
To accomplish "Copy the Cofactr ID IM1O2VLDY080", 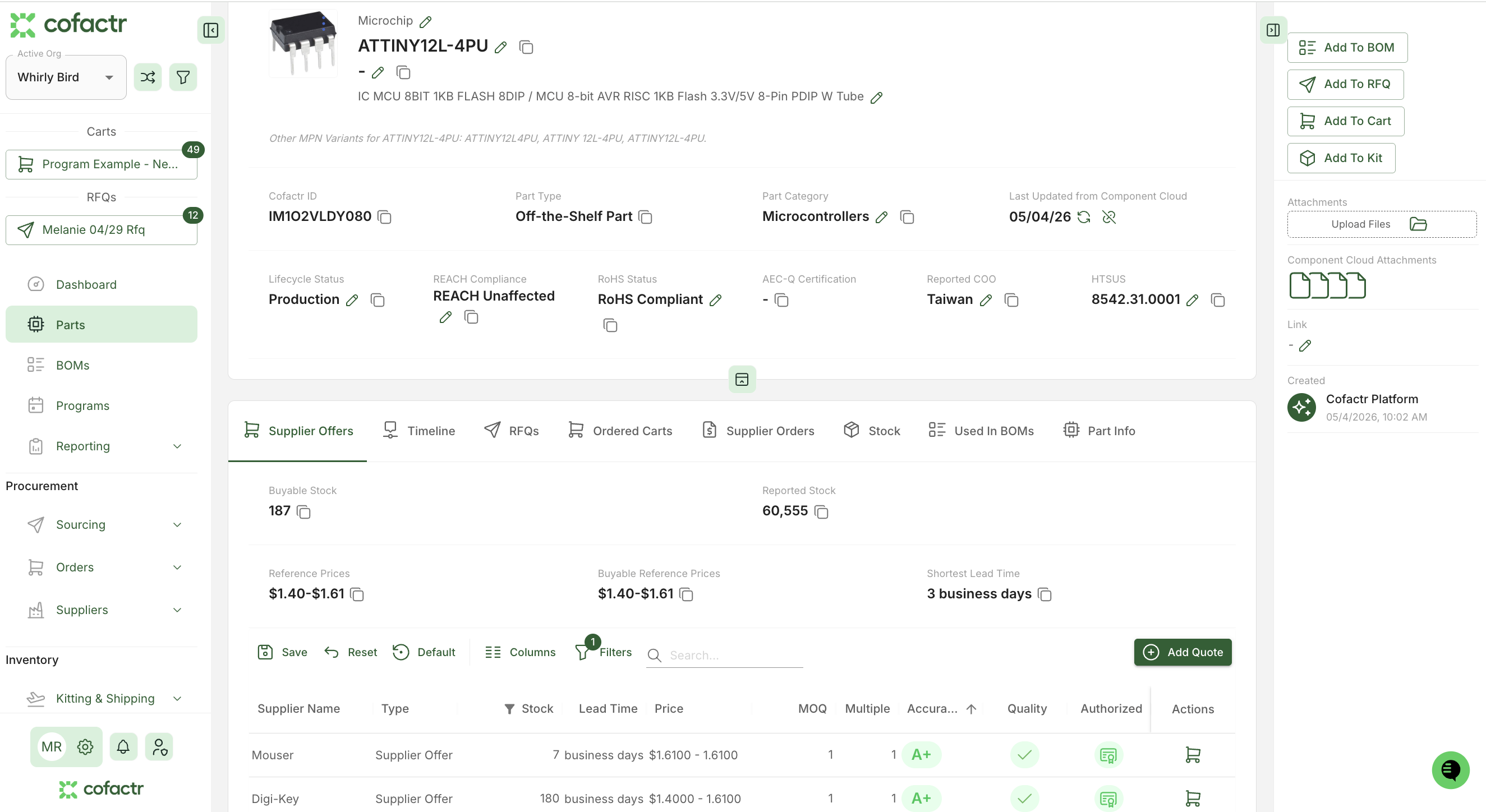I will coord(384,218).
